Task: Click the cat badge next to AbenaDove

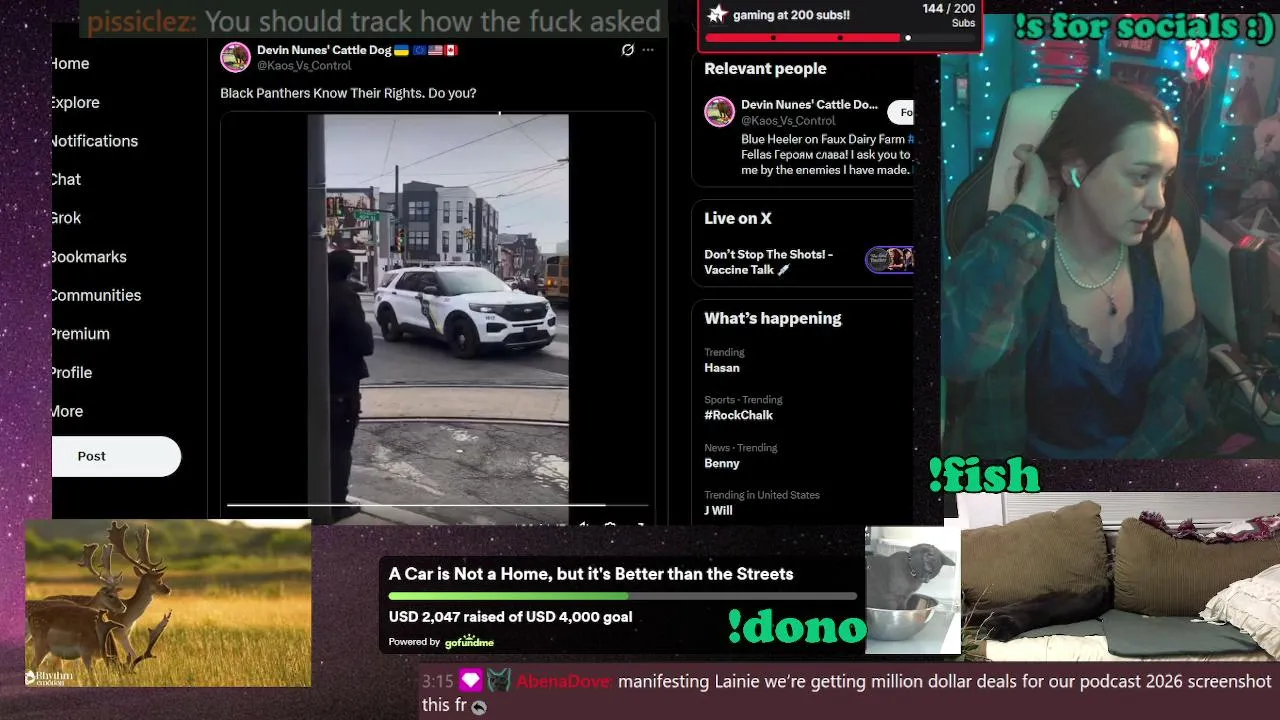Action: point(499,682)
